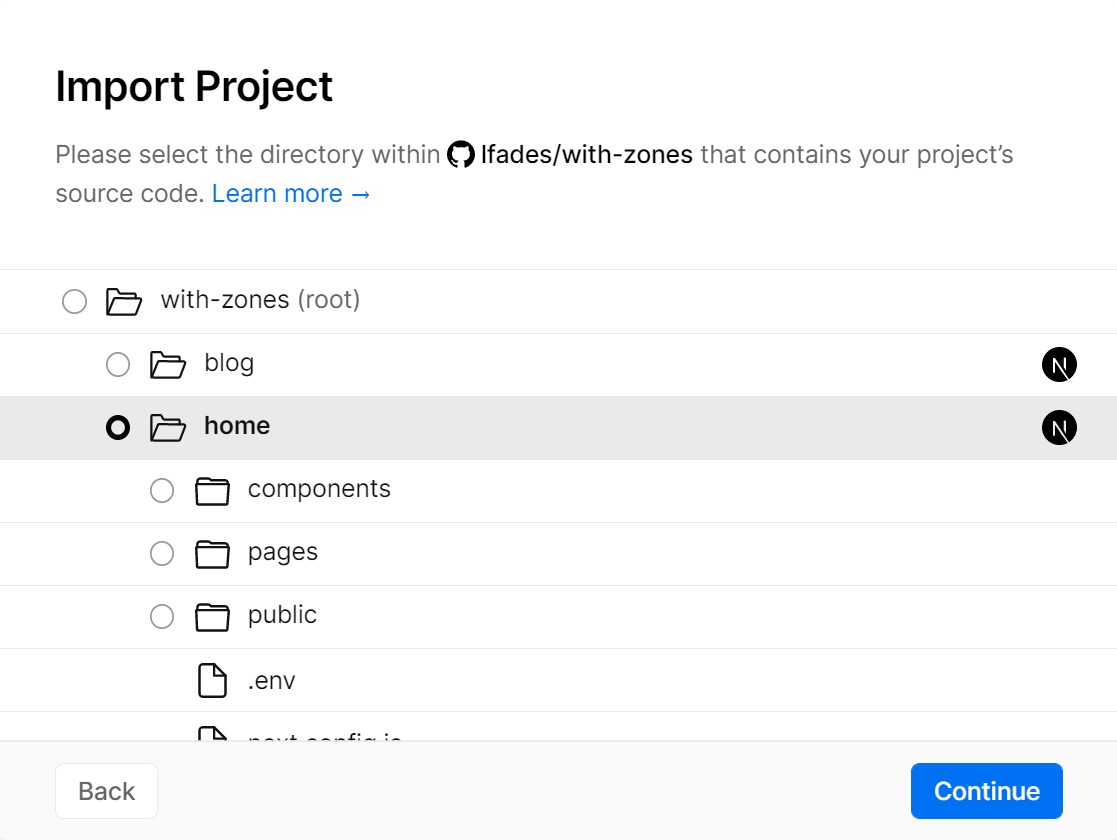Screen dimensions: 1117x840
Task: Click the GitHub logo icon
Action: click(461, 155)
